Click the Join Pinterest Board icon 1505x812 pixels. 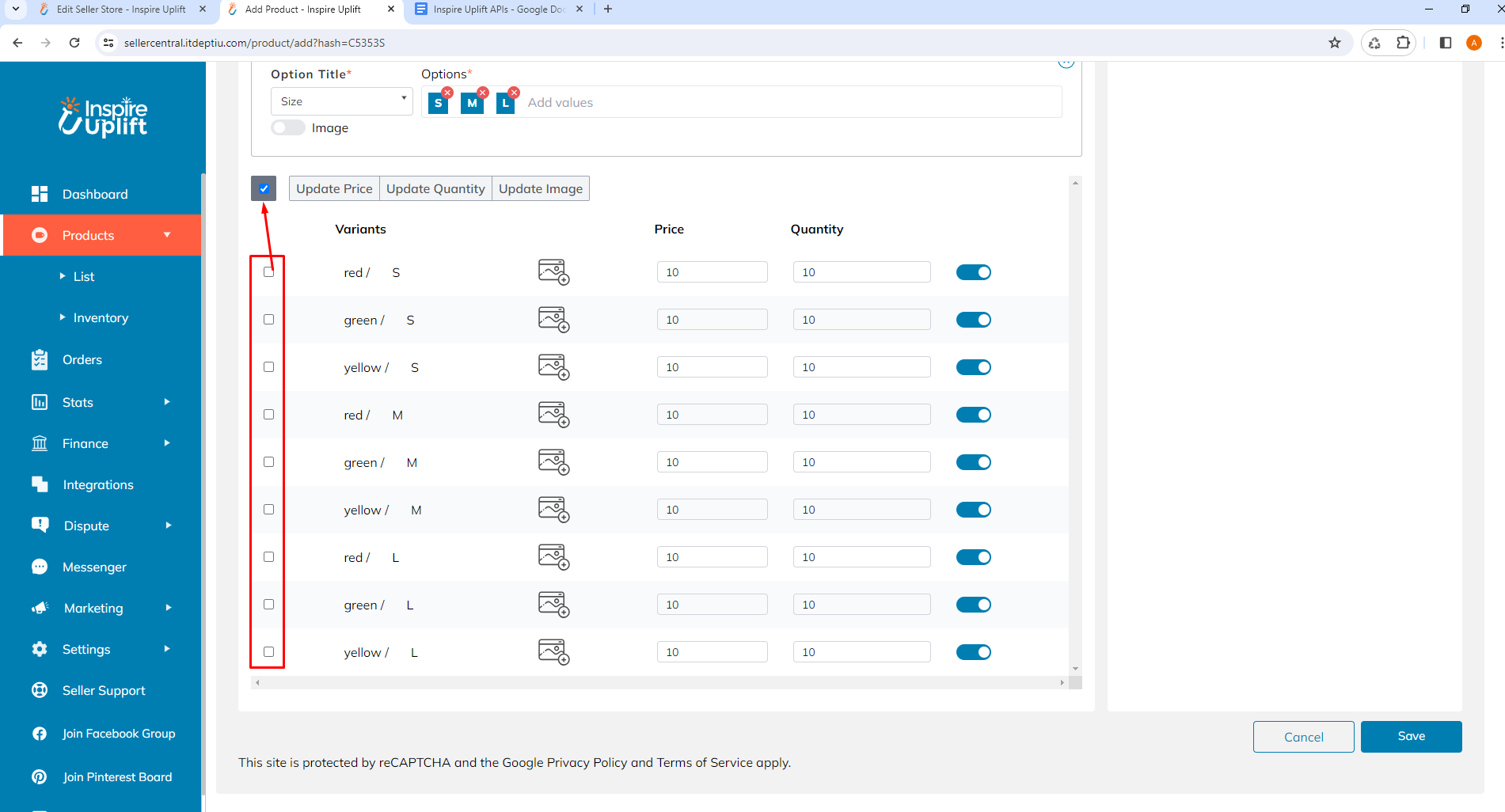[40, 776]
